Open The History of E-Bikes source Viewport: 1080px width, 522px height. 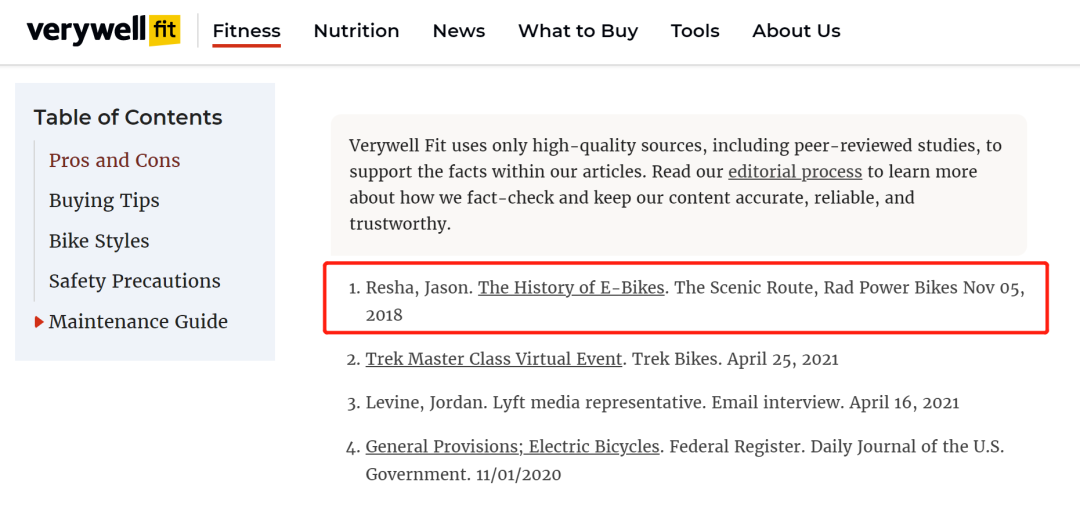pos(571,288)
